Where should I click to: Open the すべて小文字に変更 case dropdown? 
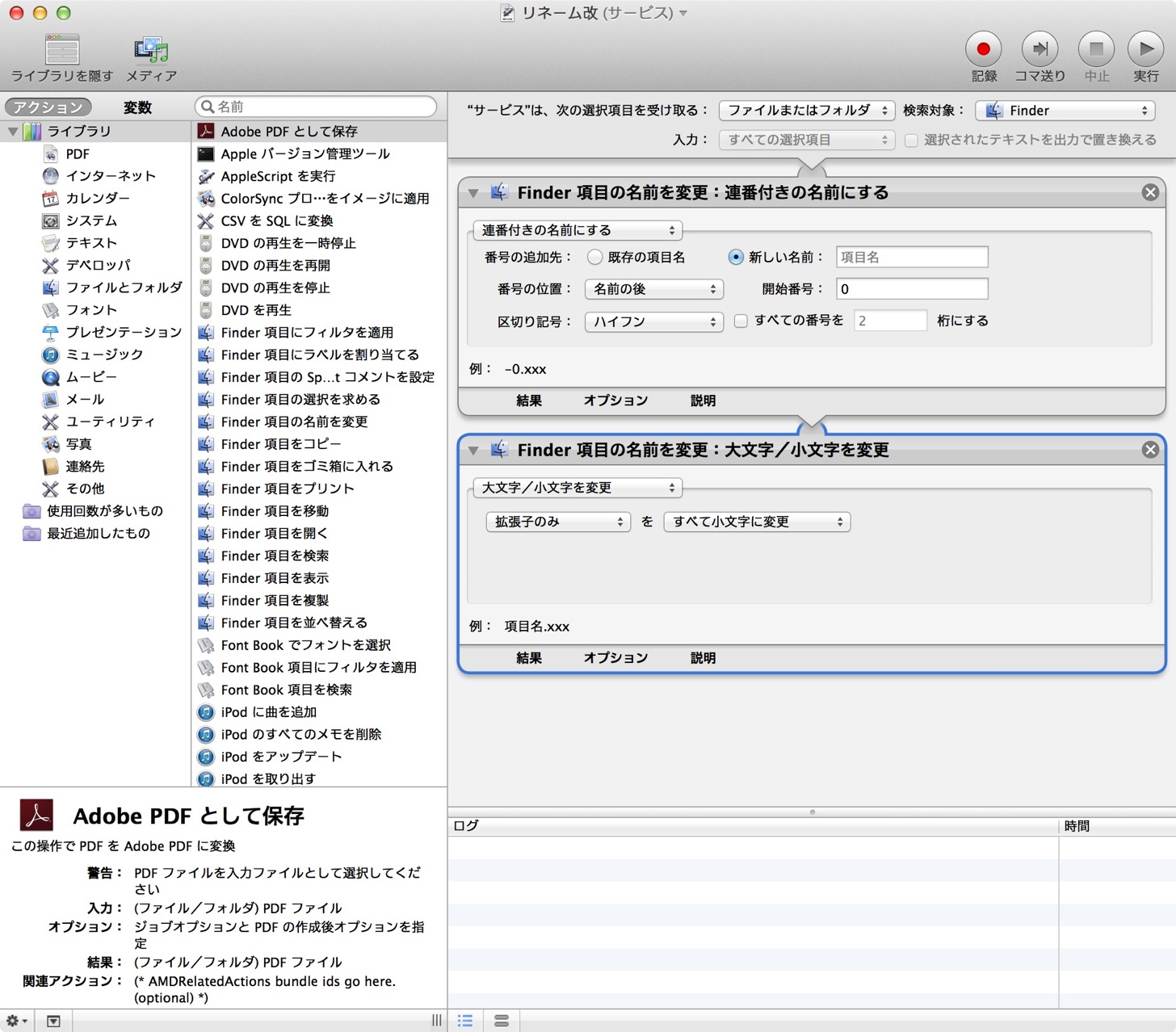(758, 522)
